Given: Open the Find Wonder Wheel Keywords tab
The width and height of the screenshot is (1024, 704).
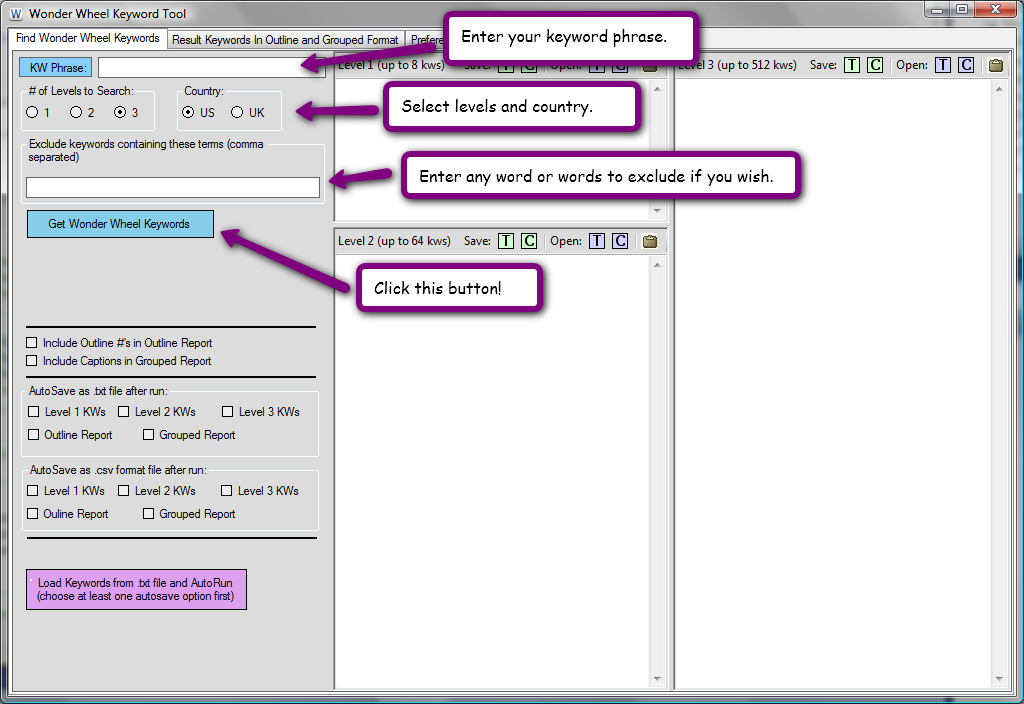Looking at the screenshot, I should click(87, 38).
